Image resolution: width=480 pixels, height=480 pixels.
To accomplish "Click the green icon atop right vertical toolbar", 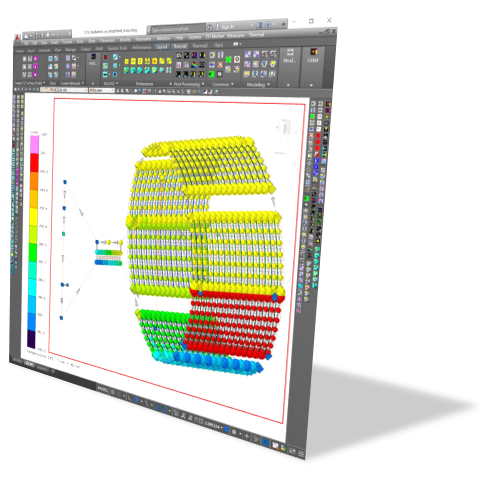I will tap(312, 116).
